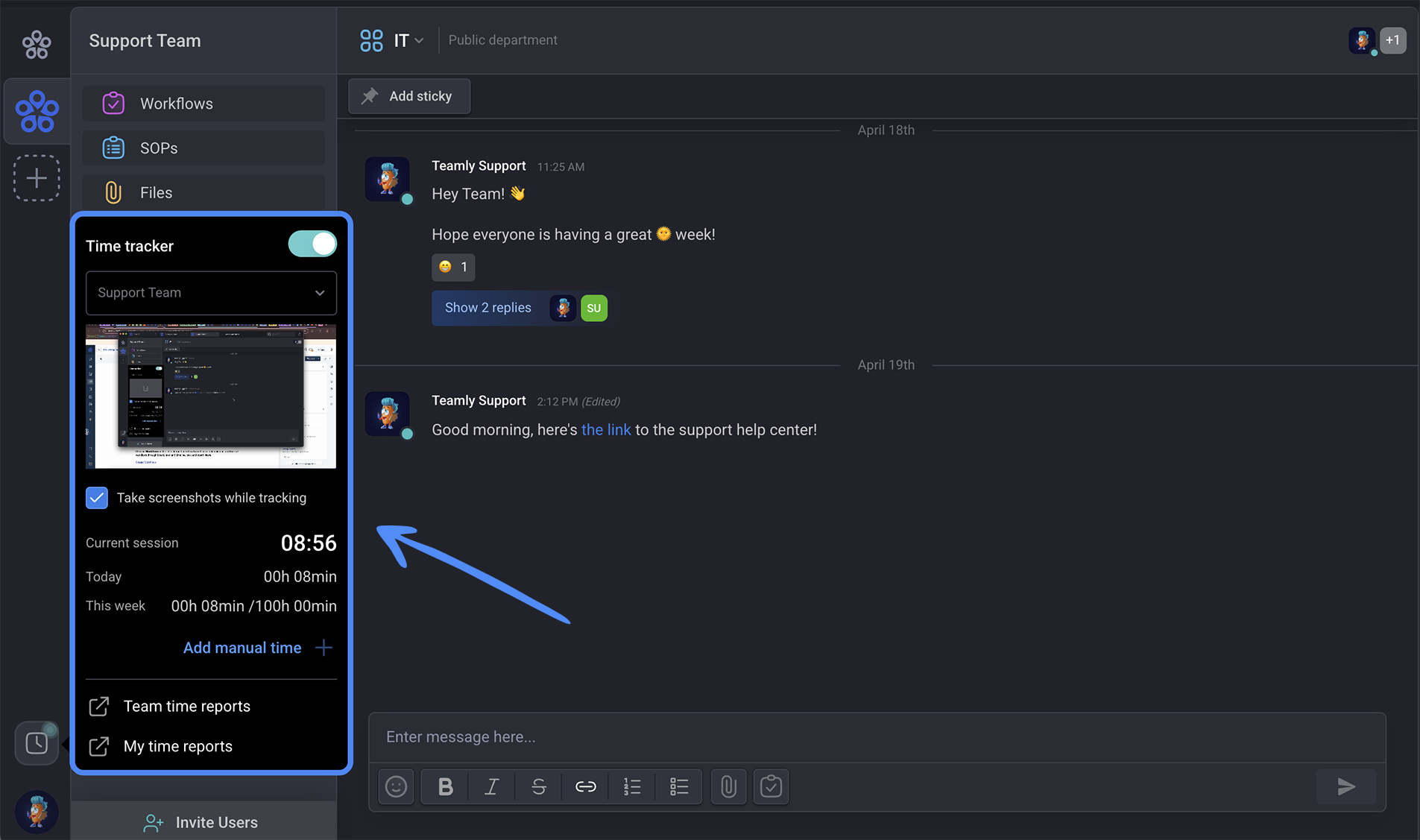The width and height of the screenshot is (1420, 840).
Task: Open Files from the sidebar
Action: 203,193
